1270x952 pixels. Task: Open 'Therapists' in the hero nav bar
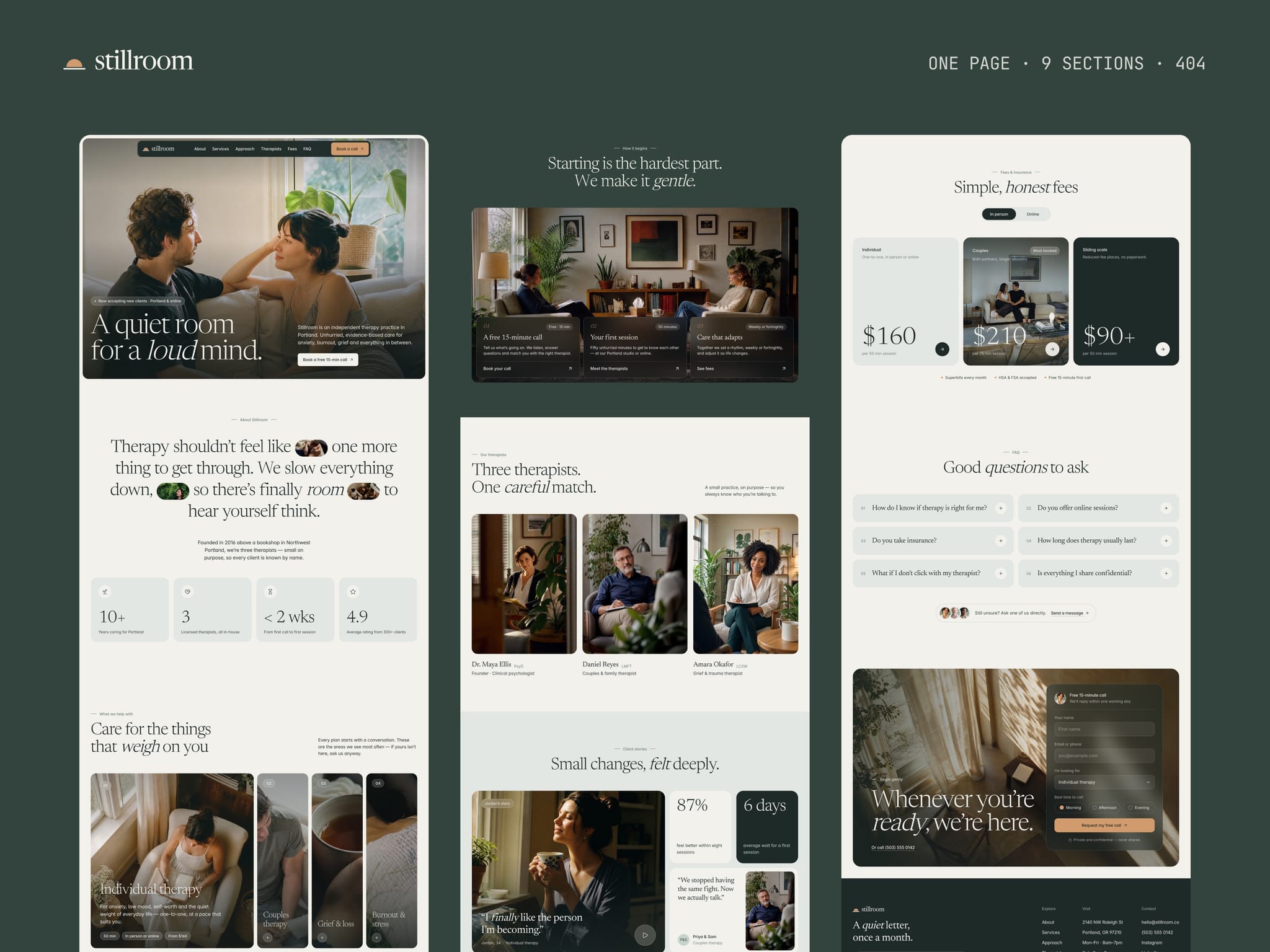pyautogui.click(x=271, y=149)
